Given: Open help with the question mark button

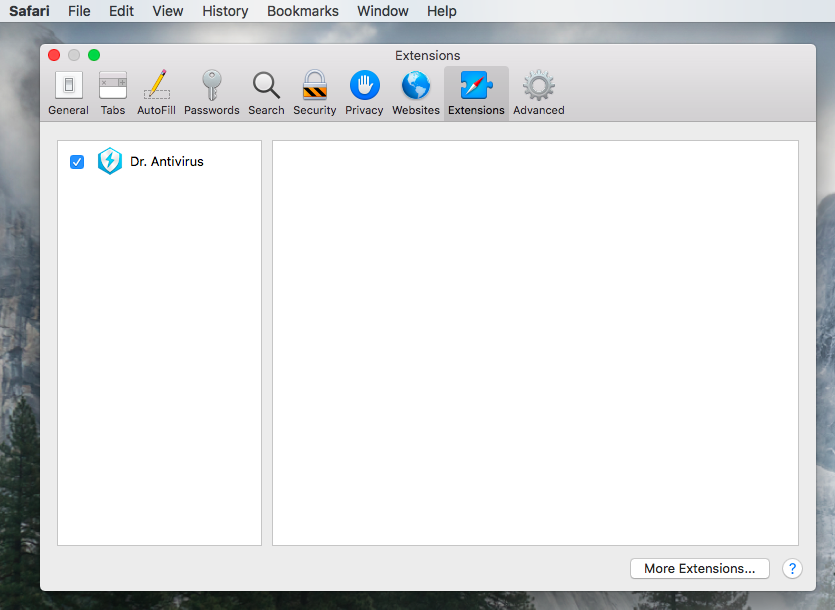Looking at the screenshot, I should click(x=792, y=568).
